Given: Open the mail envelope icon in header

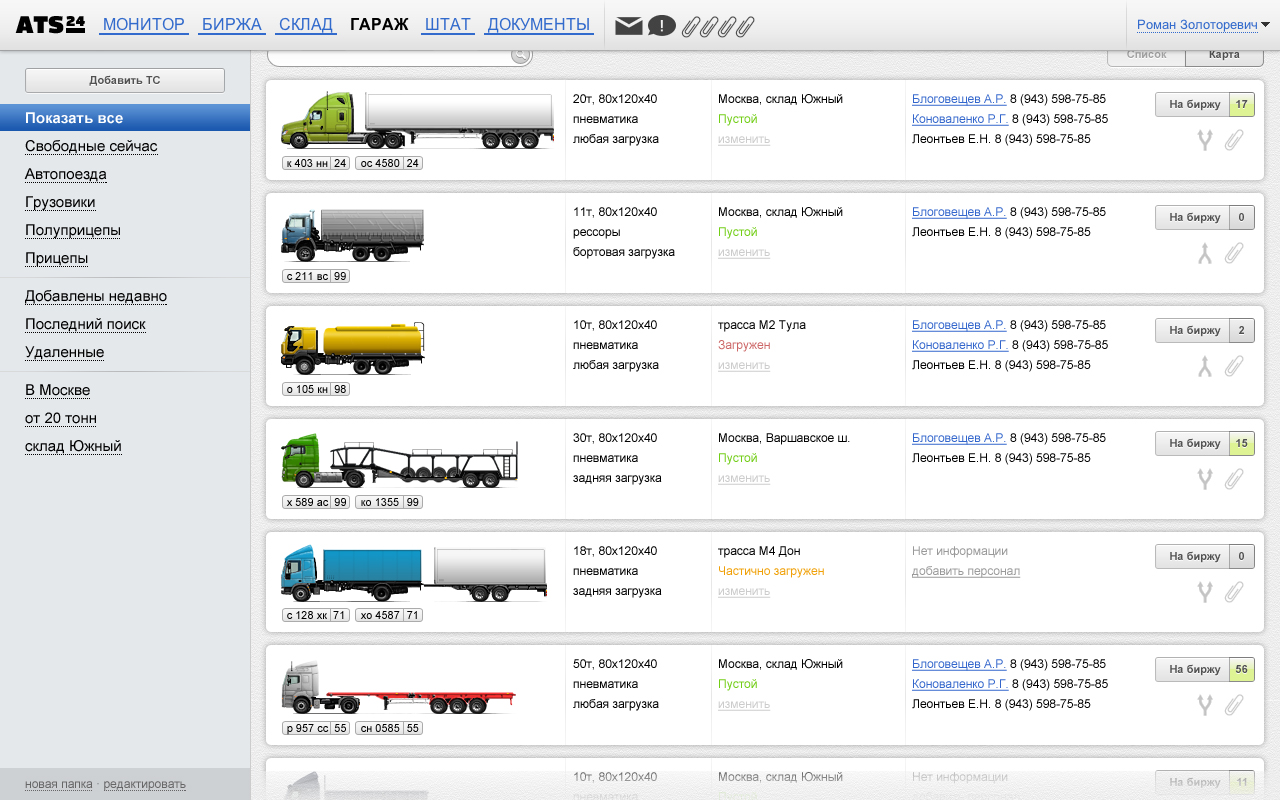Looking at the screenshot, I should [628, 26].
